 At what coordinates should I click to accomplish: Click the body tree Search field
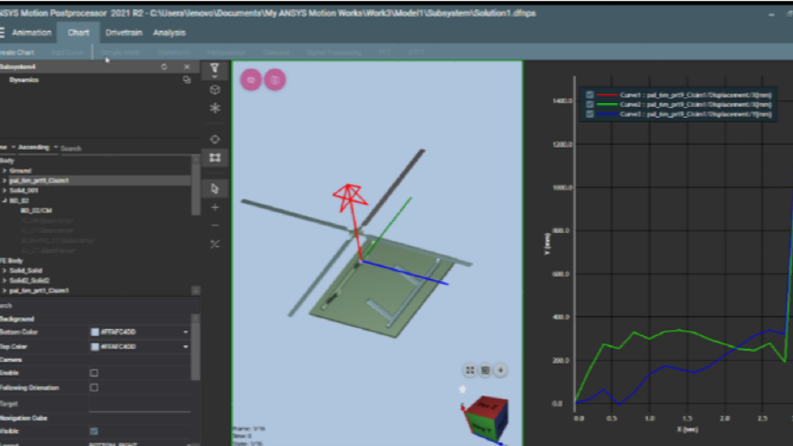[x=125, y=148]
